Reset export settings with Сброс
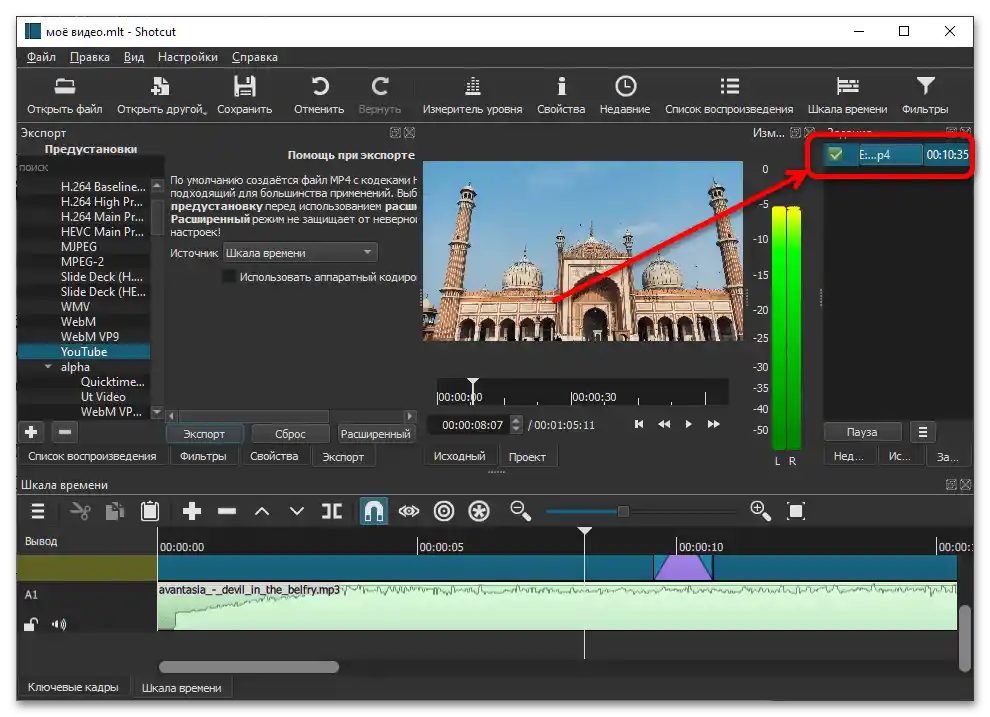 click(290, 434)
